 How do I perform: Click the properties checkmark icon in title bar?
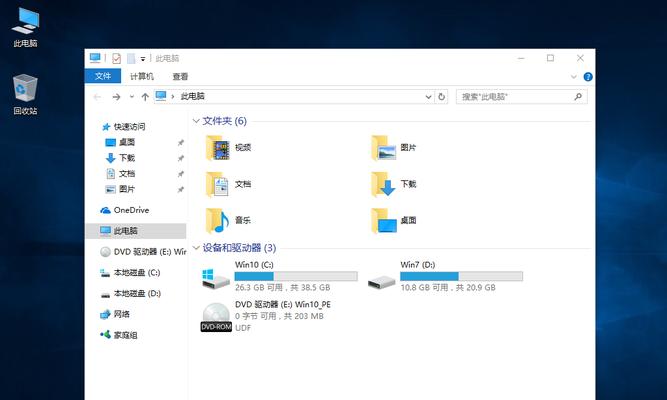[116, 59]
